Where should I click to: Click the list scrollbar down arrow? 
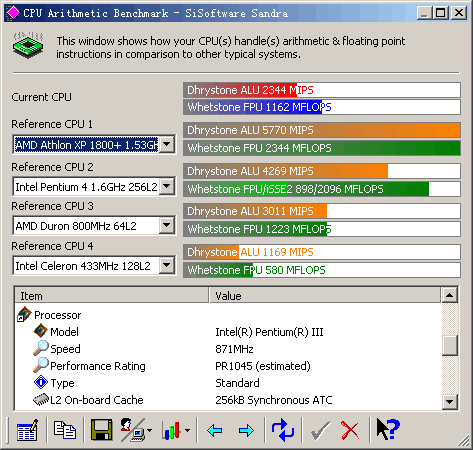point(450,402)
